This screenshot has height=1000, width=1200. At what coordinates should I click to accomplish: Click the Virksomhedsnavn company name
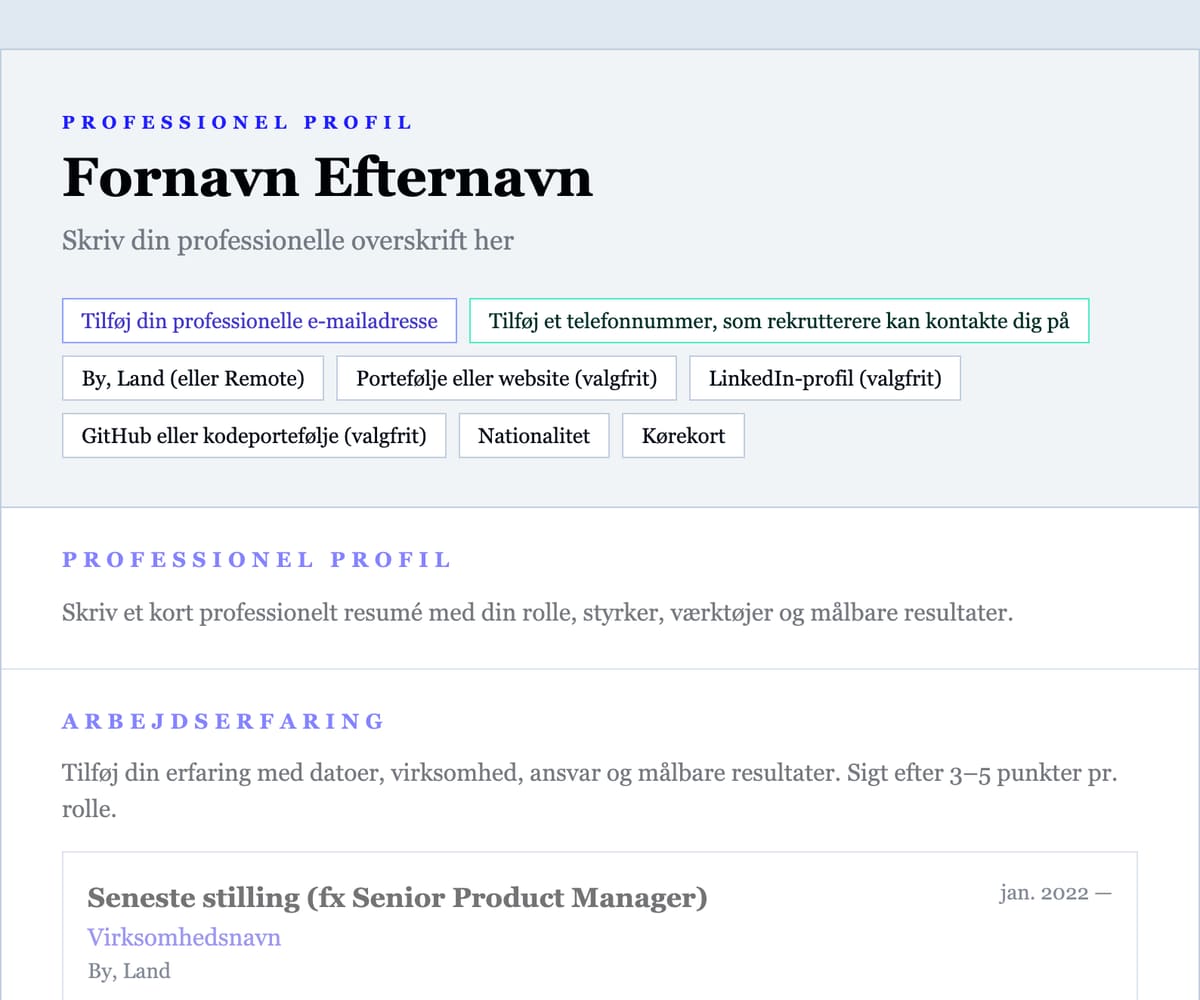pyautogui.click(x=184, y=938)
